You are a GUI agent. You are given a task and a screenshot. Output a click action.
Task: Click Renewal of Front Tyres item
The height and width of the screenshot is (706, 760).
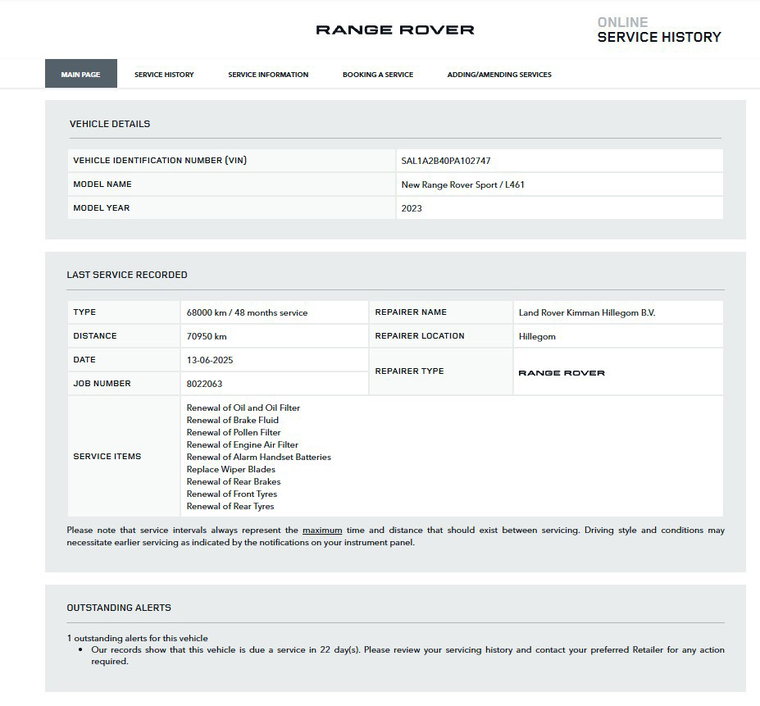(x=232, y=494)
